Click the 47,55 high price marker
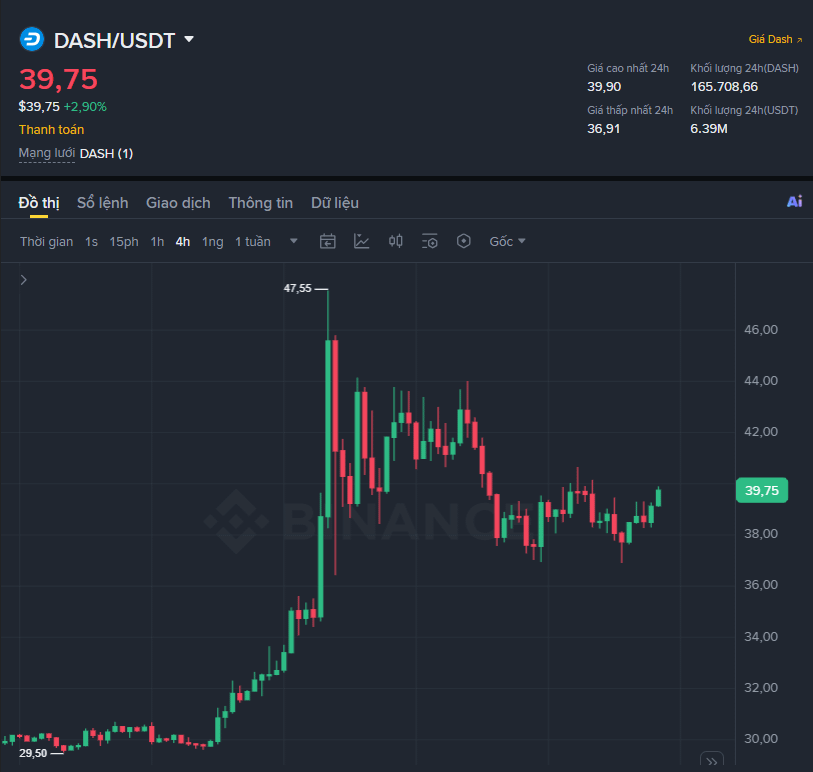 coord(298,288)
